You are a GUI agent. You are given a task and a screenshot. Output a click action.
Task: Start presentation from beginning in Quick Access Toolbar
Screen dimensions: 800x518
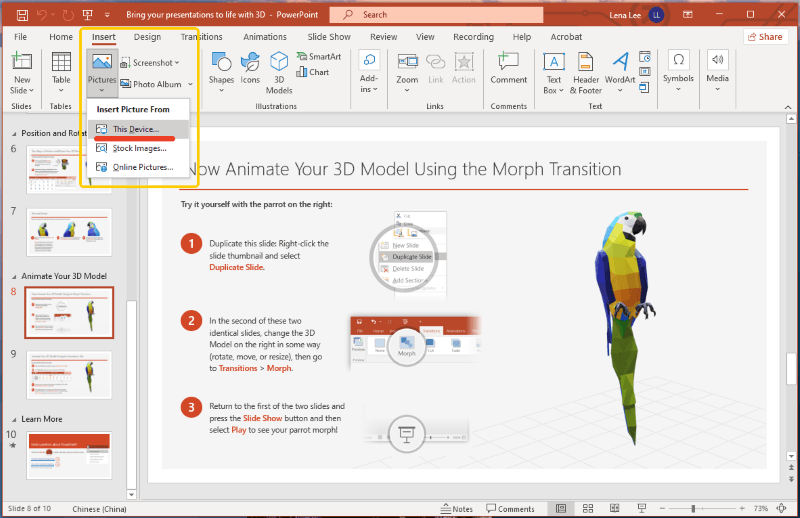(88, 15)
